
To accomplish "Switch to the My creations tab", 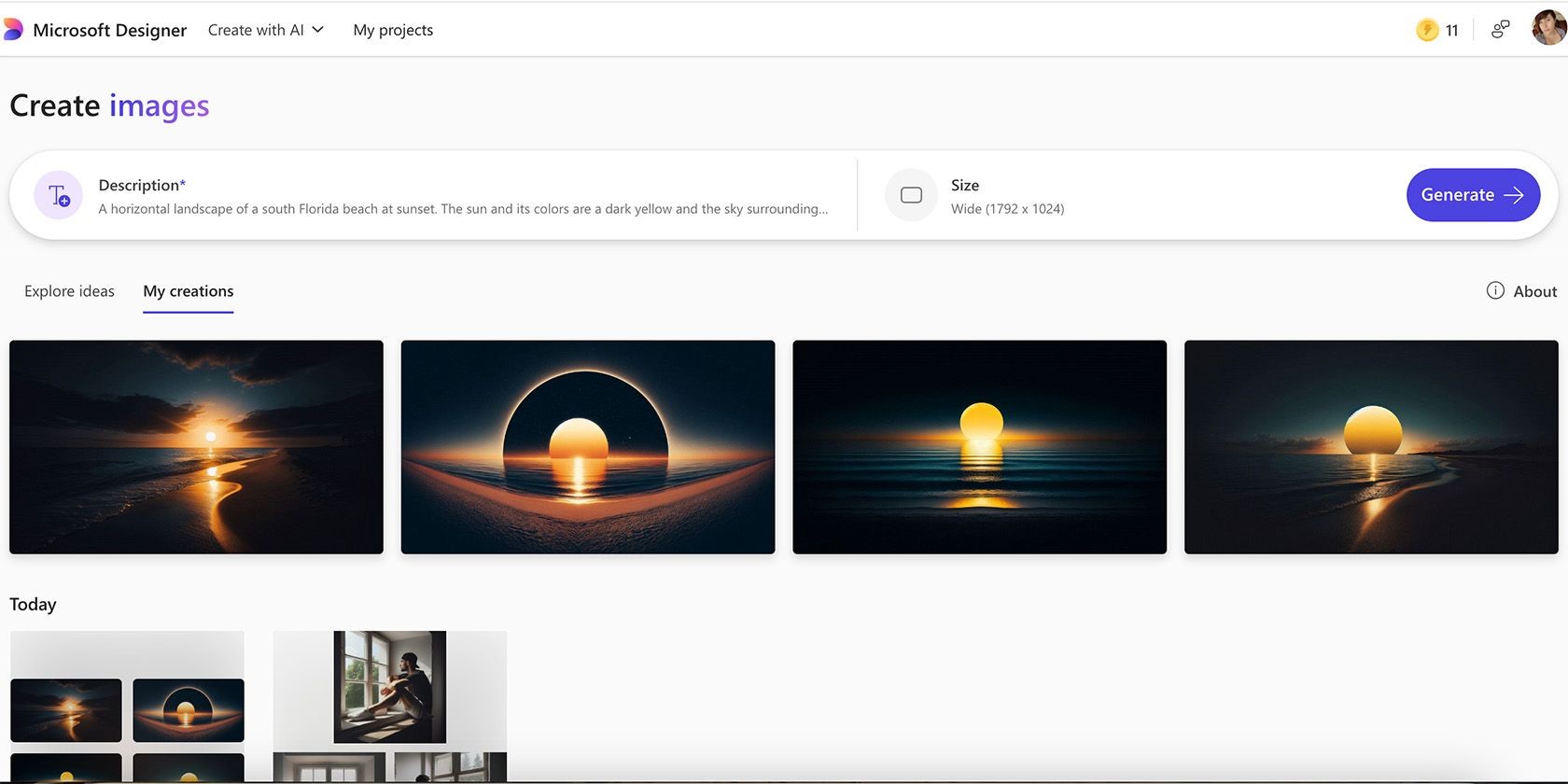I will [189, 291].
